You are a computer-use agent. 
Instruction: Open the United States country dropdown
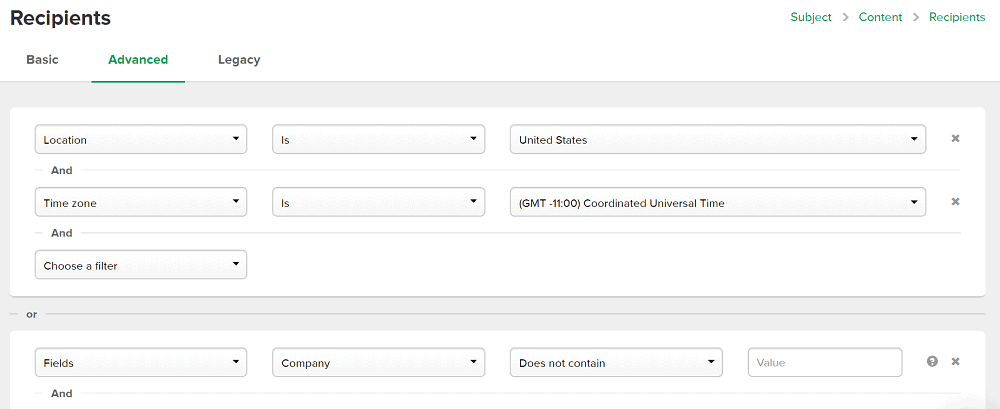[718, 139]
